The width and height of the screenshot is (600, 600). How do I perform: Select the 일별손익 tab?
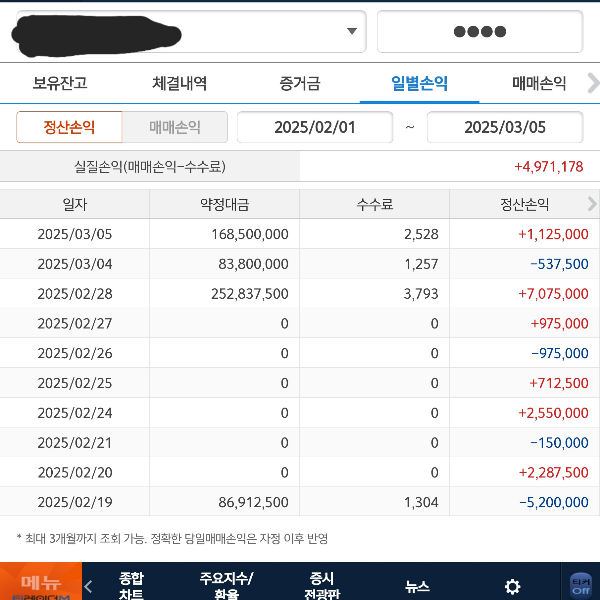[x=419, y=83]
